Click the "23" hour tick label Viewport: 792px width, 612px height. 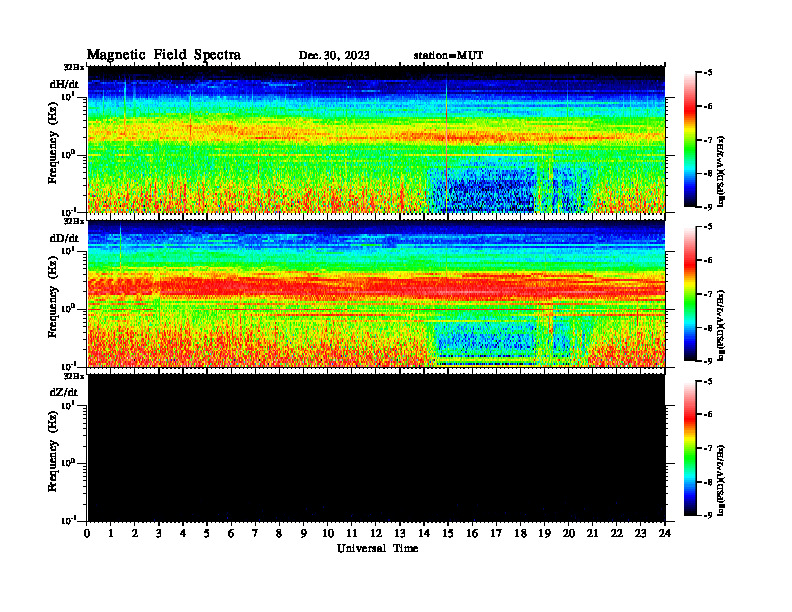[x=640, y=533]
